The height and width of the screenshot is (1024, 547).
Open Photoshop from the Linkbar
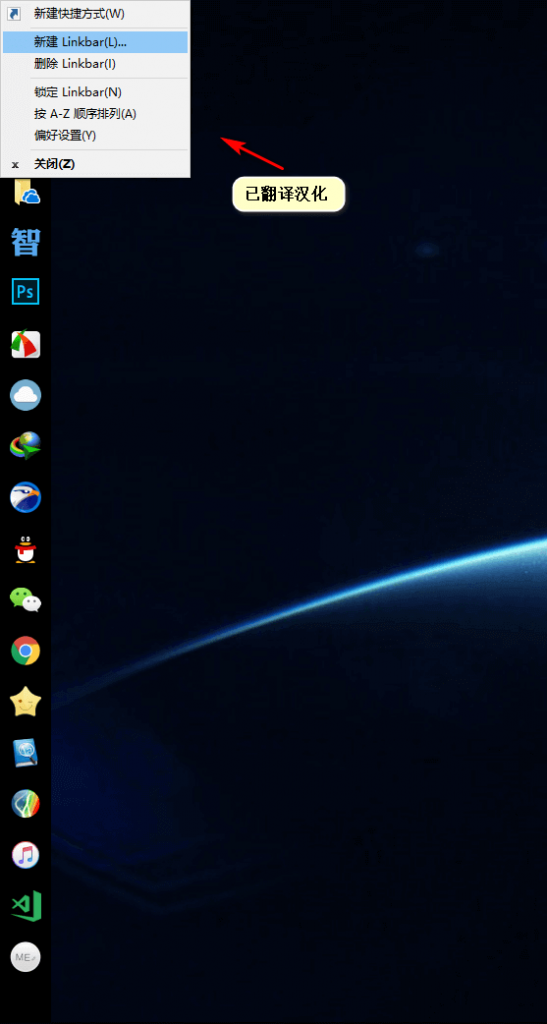(25, 292)
